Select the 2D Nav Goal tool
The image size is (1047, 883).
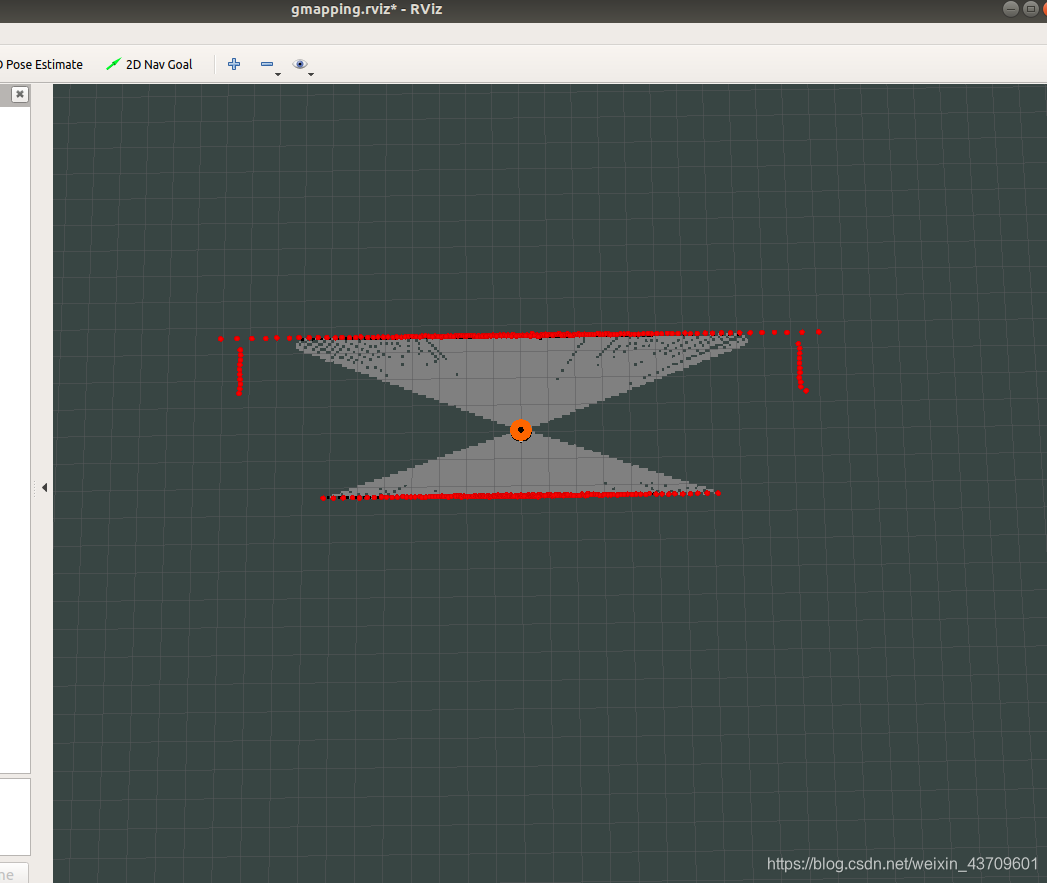[150, 65]
